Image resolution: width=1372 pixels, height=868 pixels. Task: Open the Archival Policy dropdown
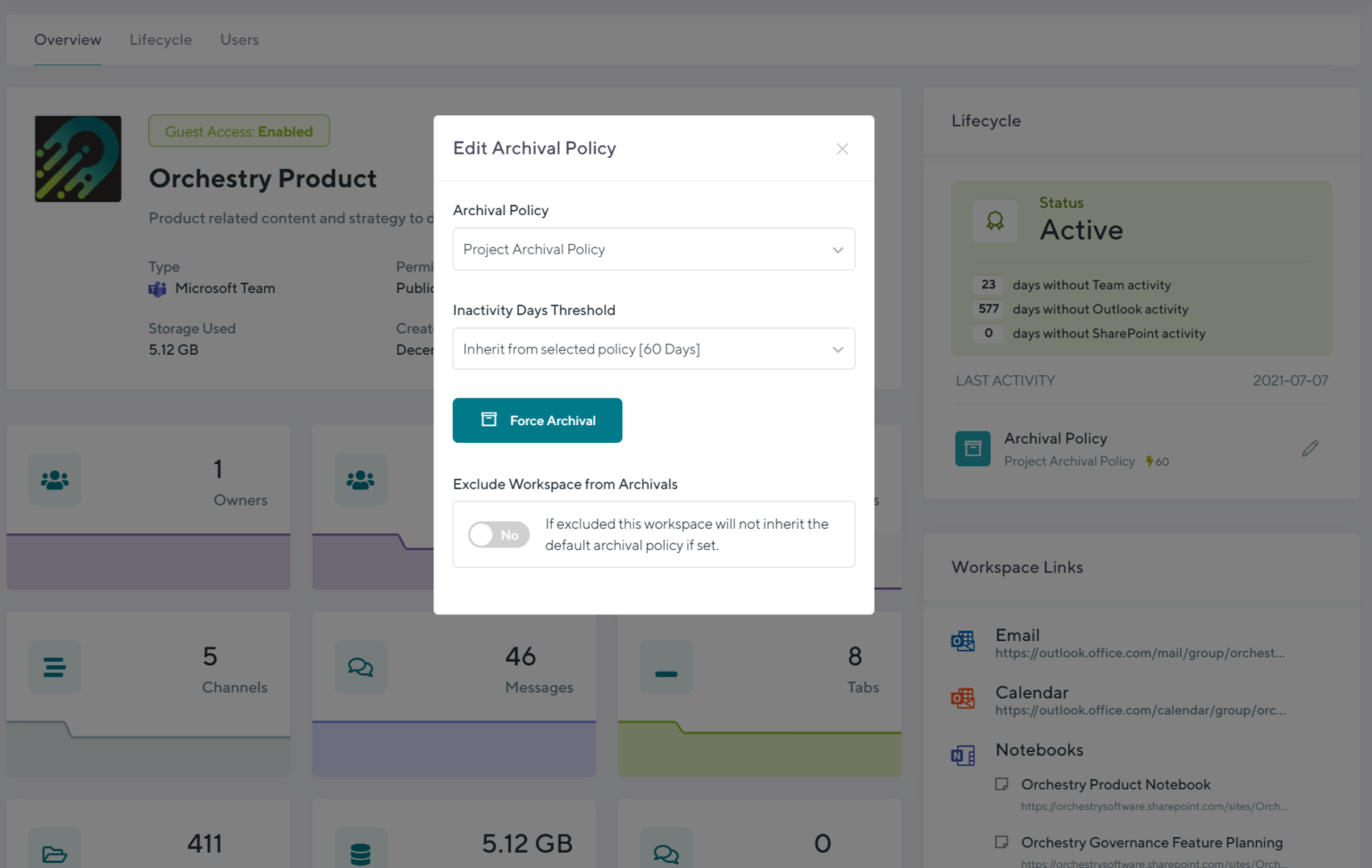point(654,249)
